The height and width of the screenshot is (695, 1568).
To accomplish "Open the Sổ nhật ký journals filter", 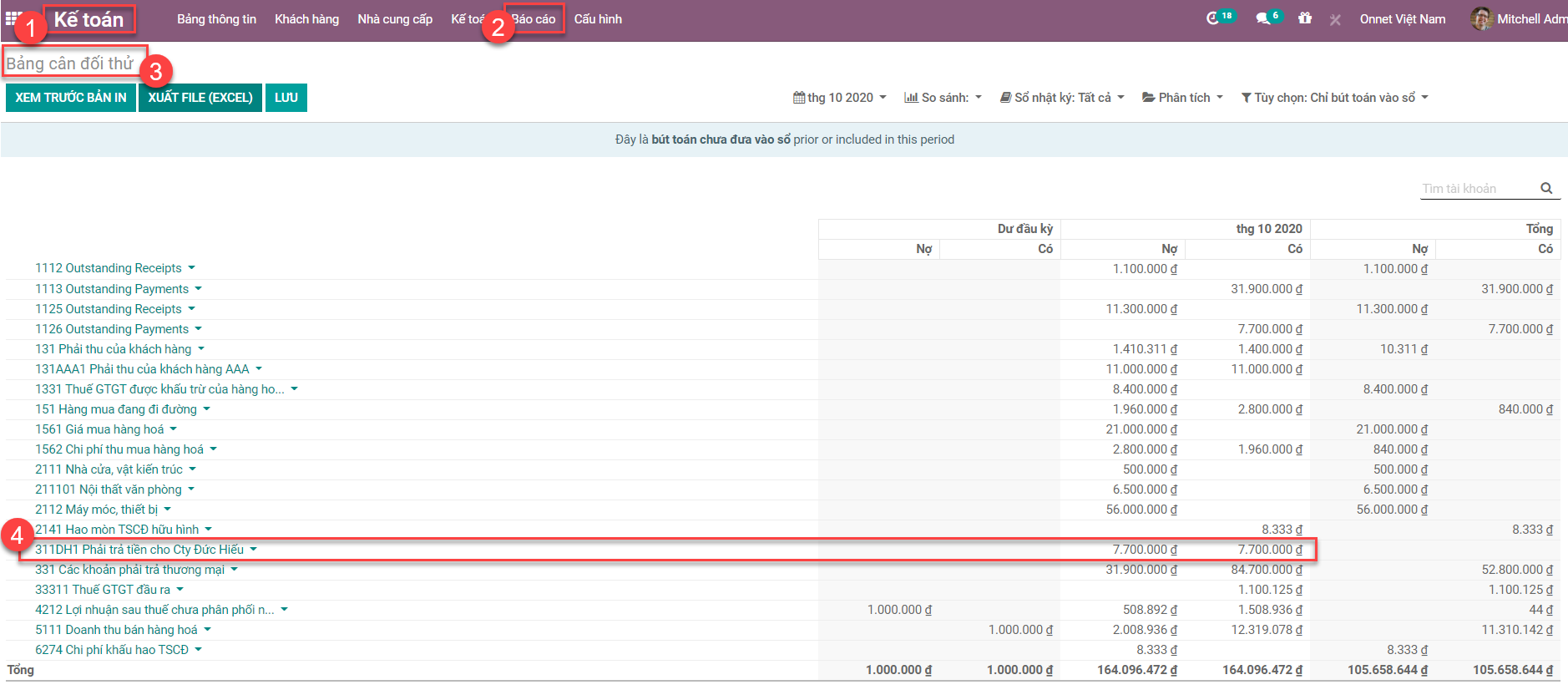I will [x=1062, y=98].
